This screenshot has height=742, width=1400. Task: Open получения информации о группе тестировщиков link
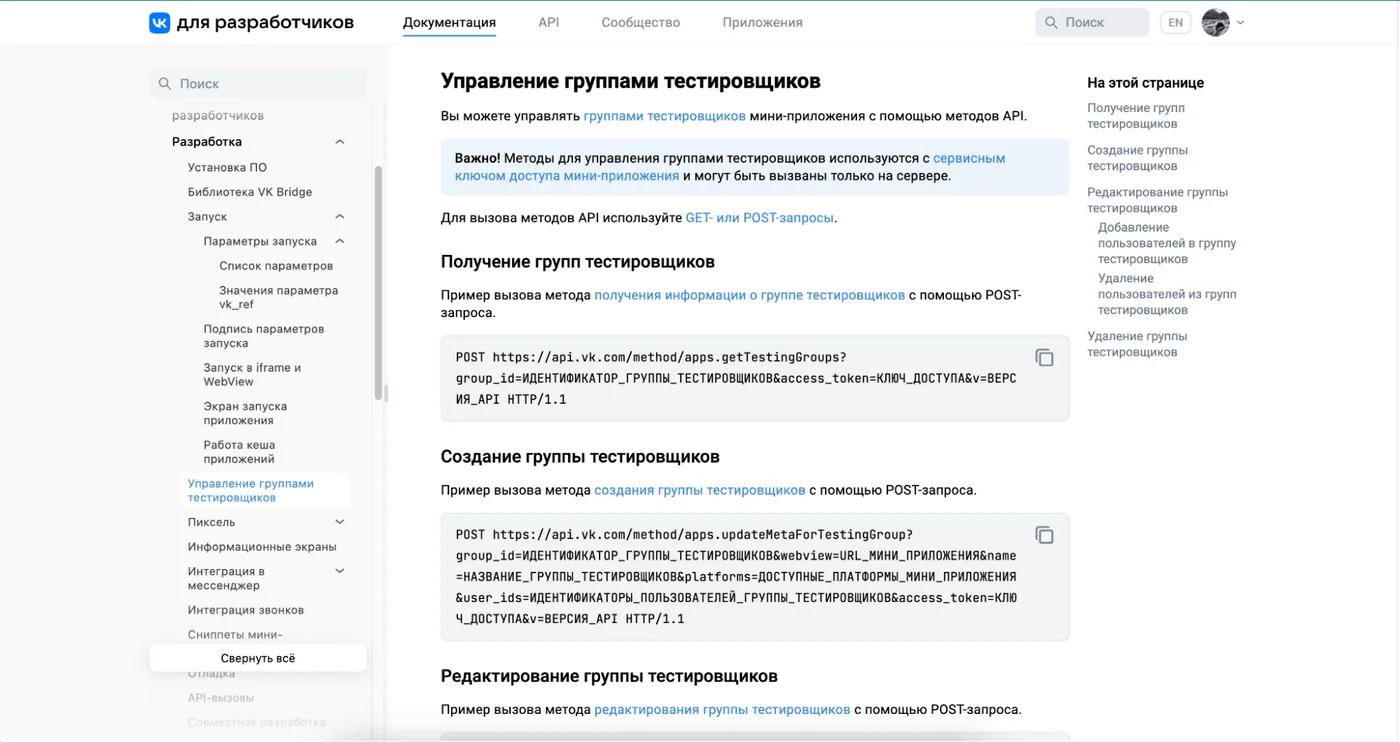[x=749, y=295]
